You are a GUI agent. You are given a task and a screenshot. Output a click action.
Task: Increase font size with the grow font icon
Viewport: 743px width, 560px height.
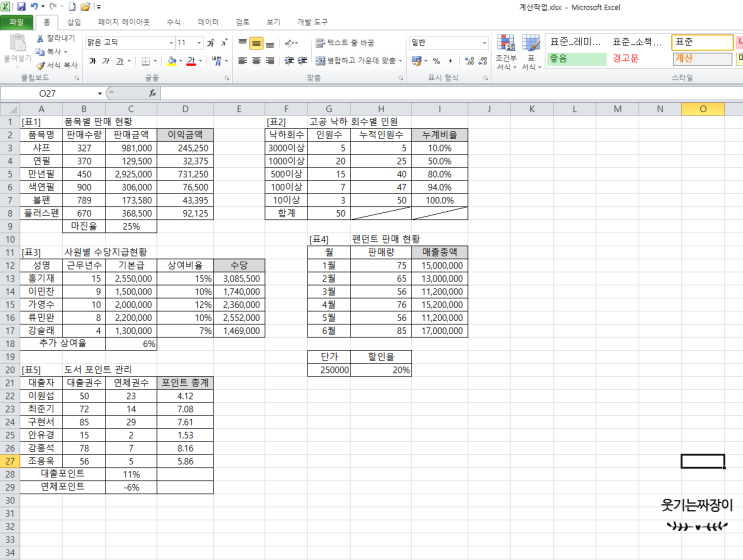pos(211,43)
